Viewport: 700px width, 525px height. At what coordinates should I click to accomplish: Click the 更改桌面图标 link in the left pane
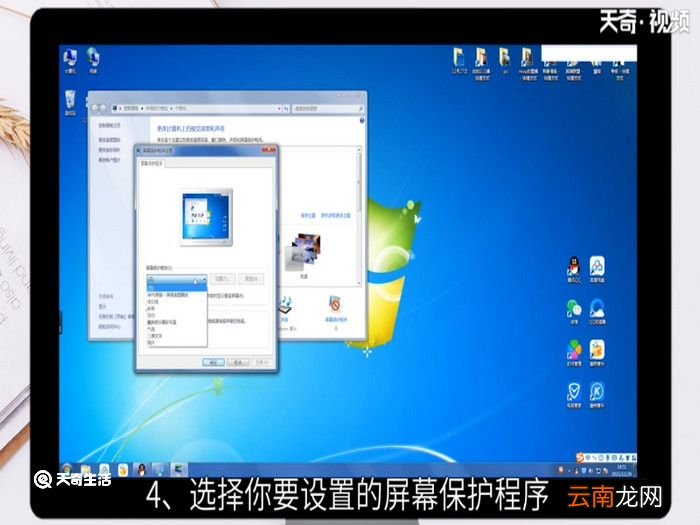point(109,140)
